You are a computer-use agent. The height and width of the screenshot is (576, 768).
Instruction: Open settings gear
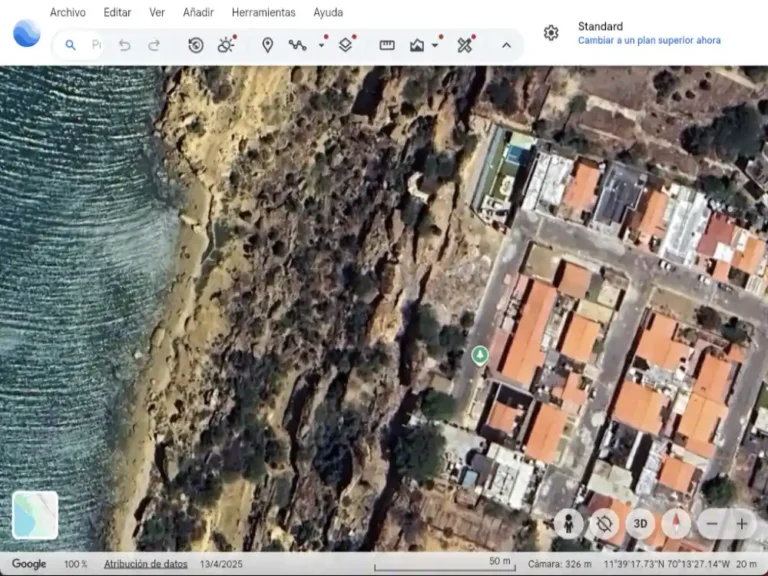551,33
